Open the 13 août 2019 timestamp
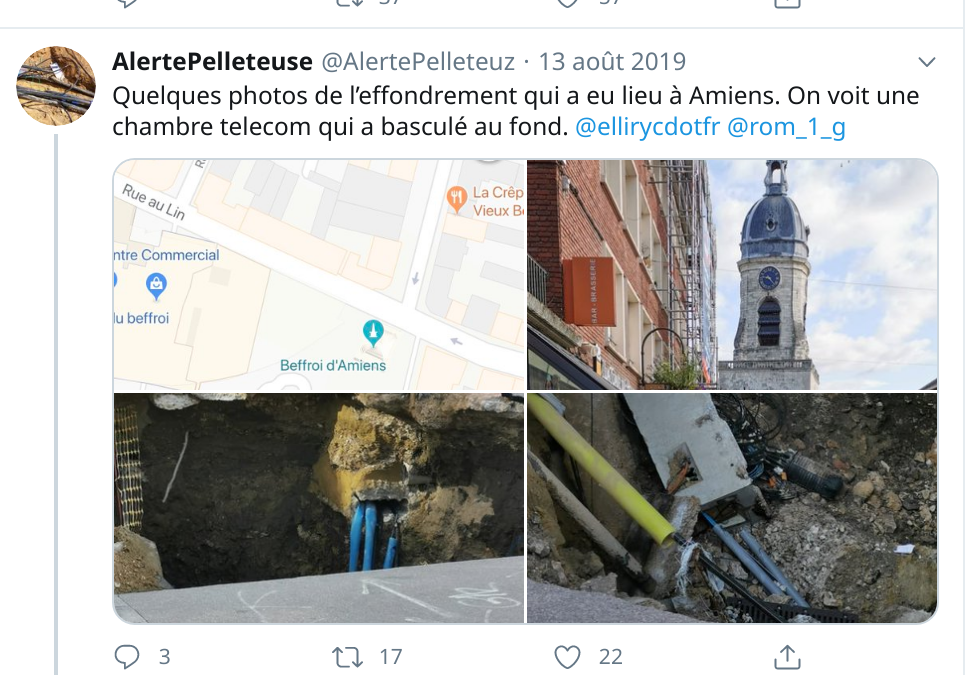The image size is (971, 675). pyautogui.click(x=612, y=62)
